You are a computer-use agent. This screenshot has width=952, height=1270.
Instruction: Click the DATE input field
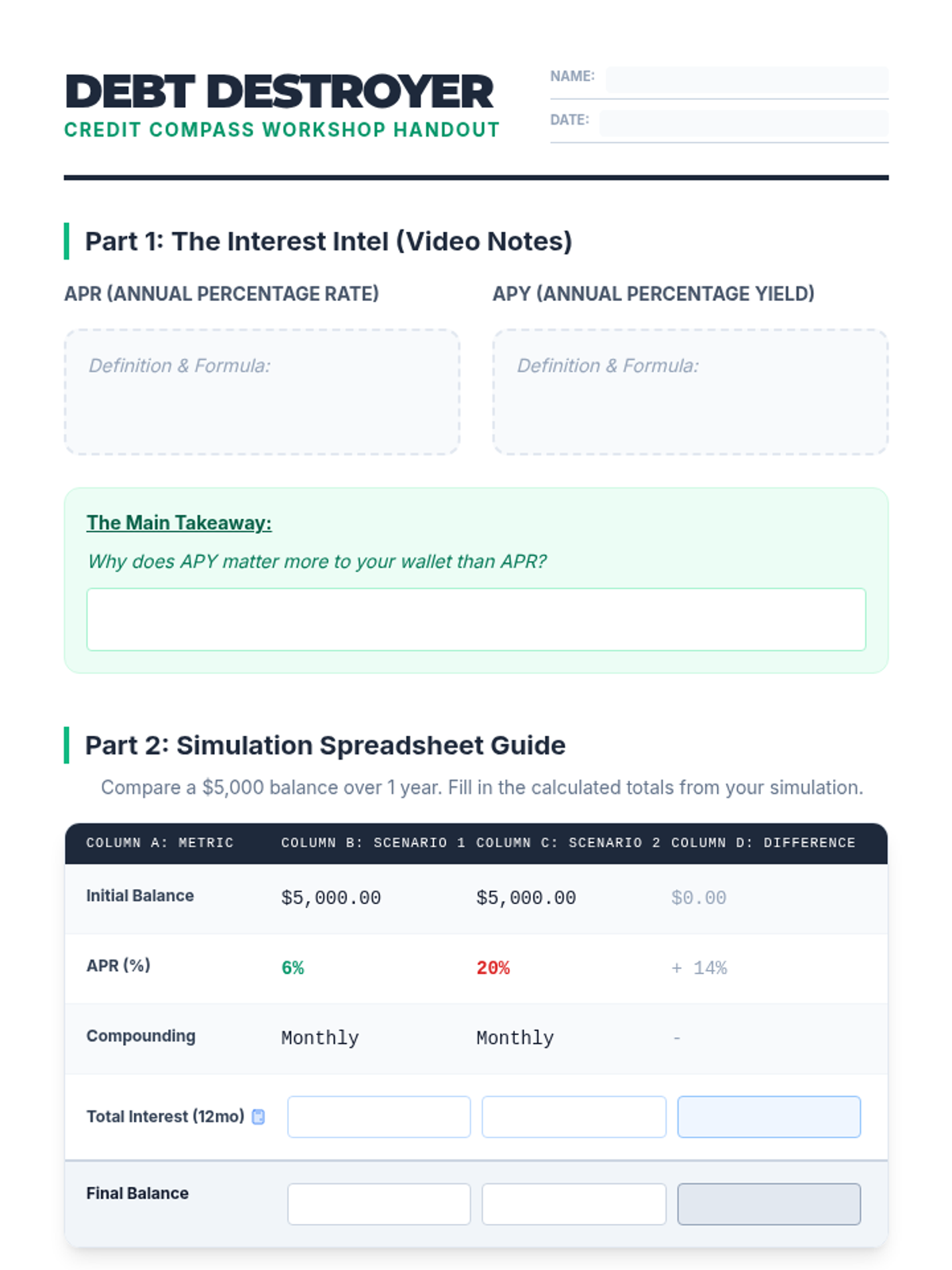click(743, 123)
